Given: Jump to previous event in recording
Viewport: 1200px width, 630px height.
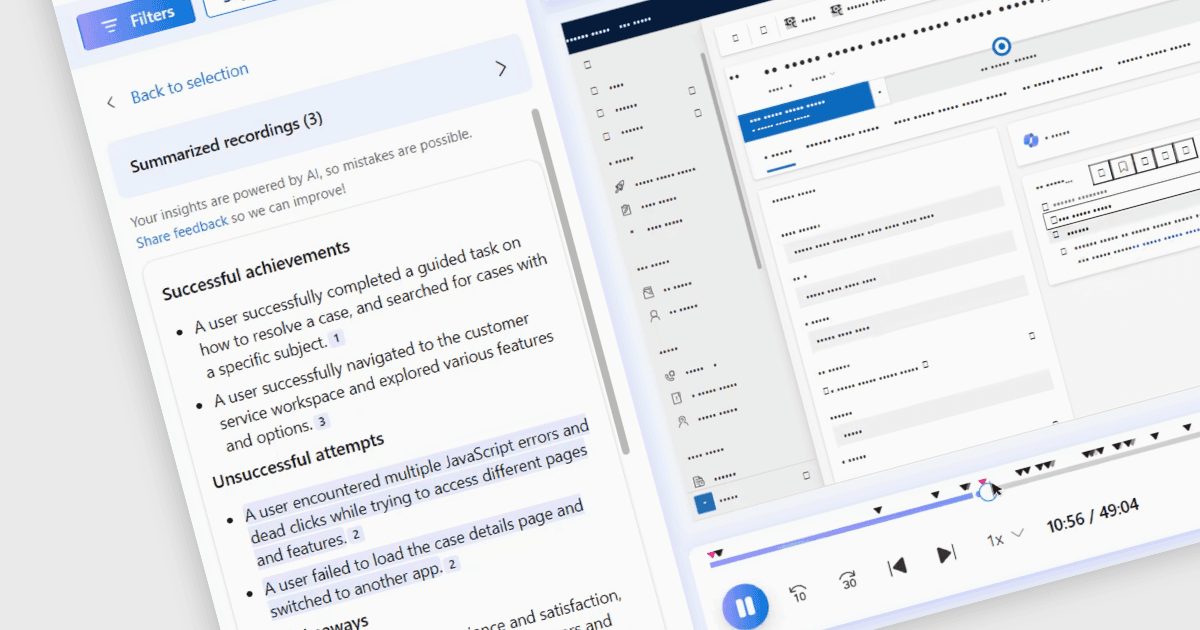Looking at the screenshot, I should click(x=897, y=567).
